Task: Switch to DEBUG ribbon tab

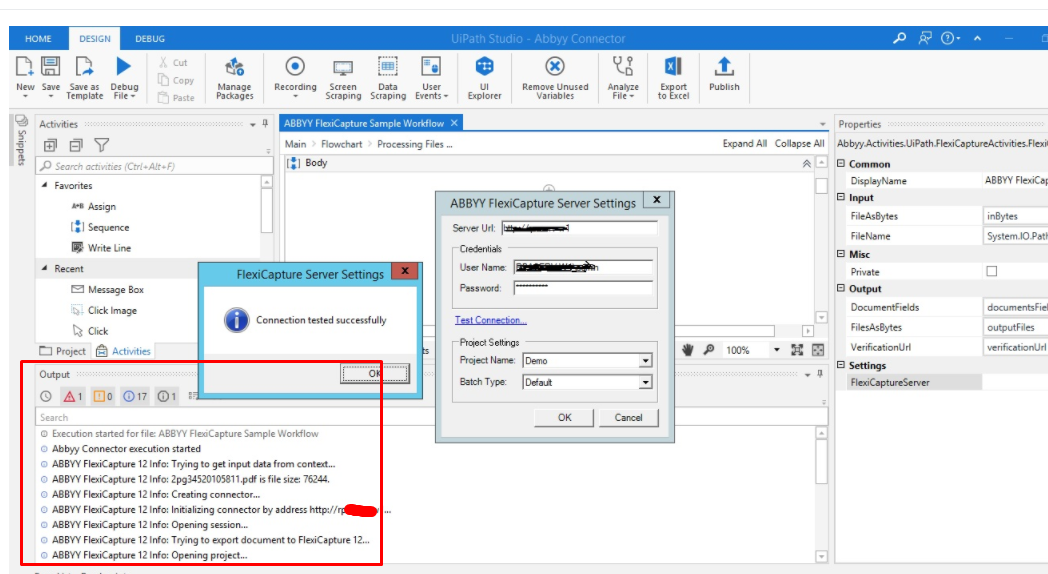Action: tap(150, 39)
